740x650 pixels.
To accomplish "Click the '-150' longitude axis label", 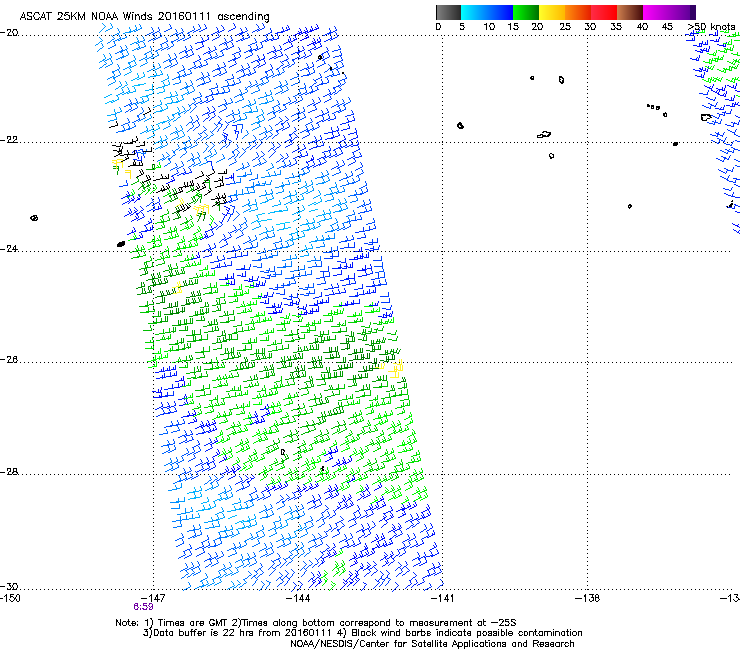I will [10, 598].
